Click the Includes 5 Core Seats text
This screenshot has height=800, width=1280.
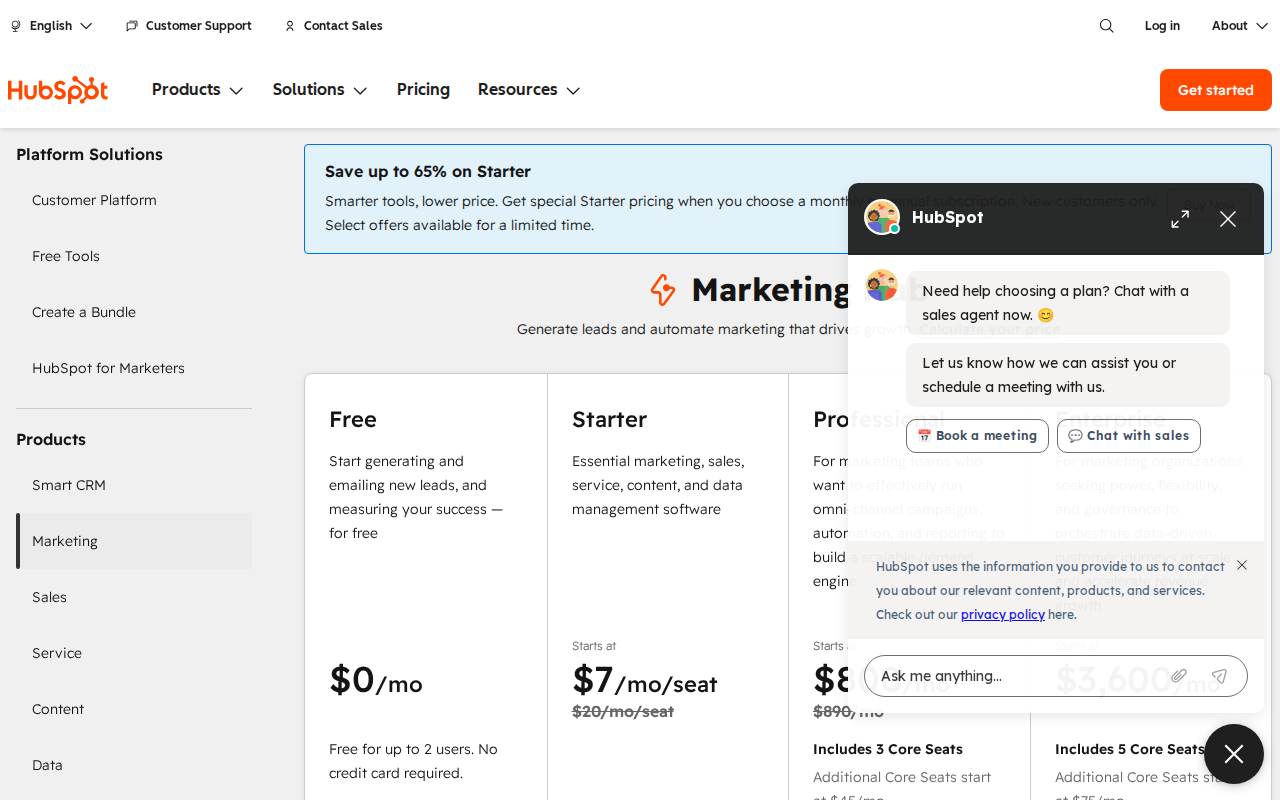pyautogui.click(x=1130, y=749)
